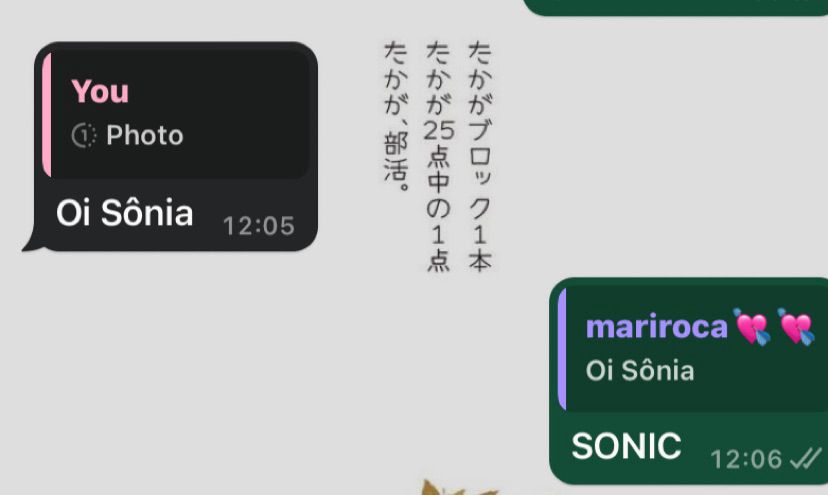Click the pink quote bar in the dark bubble

pyautogui.click(x=46, y=114)
